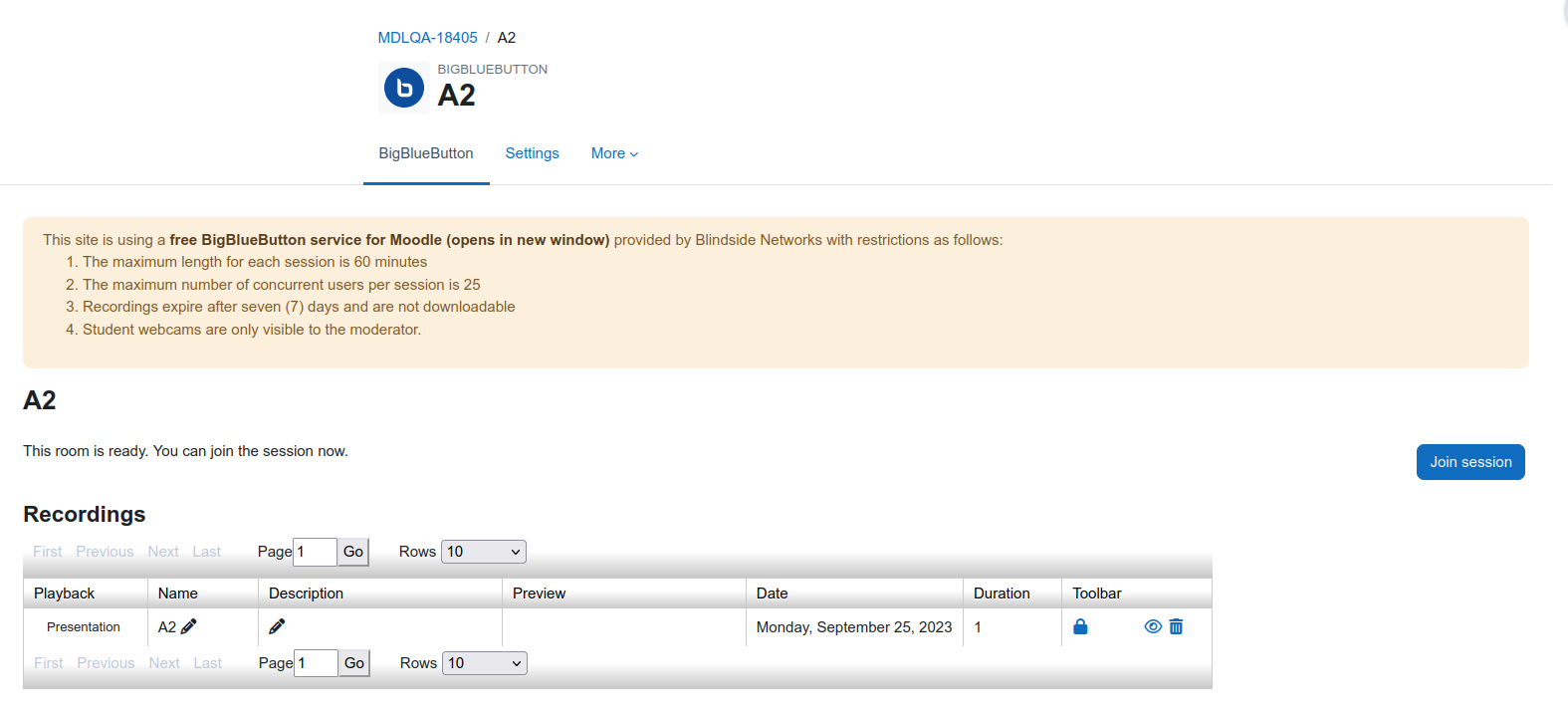Click the bottom Go button

354,663
